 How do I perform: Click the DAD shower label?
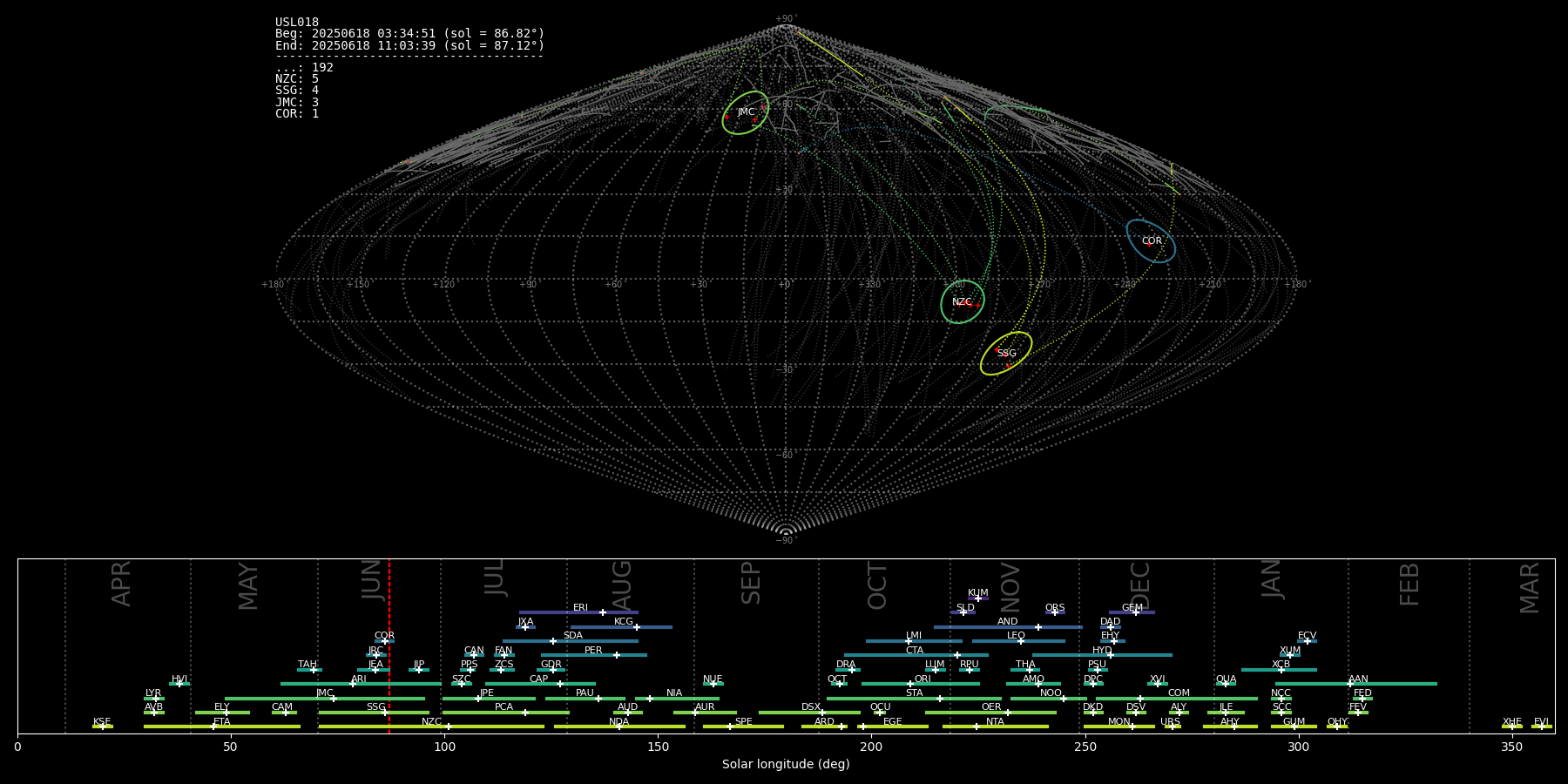pyautogui.click(x=1110, y=622)
